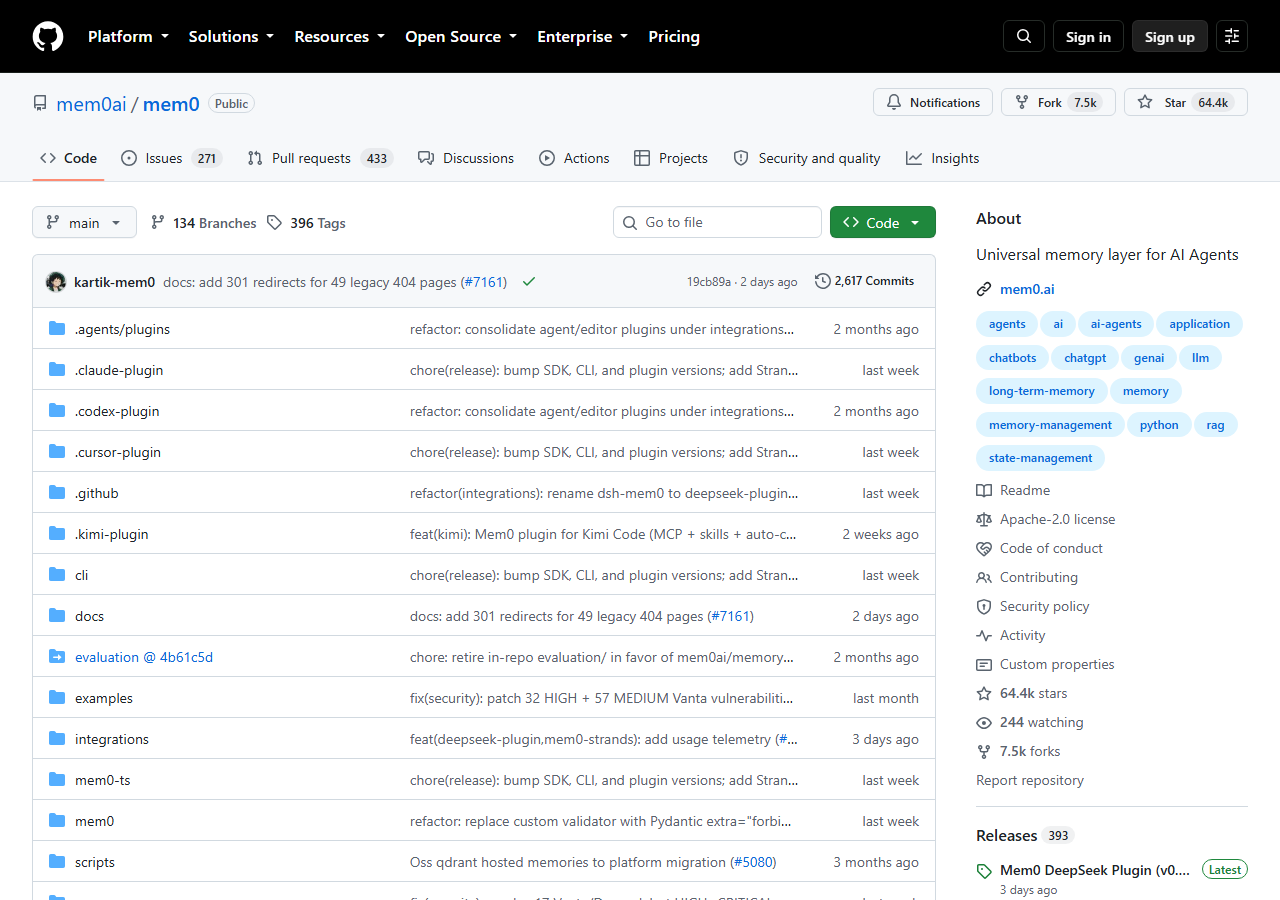This screenshot has width=1280, height=900.
Task: Open the green Code dropdown button
Action: coord(883,223)
